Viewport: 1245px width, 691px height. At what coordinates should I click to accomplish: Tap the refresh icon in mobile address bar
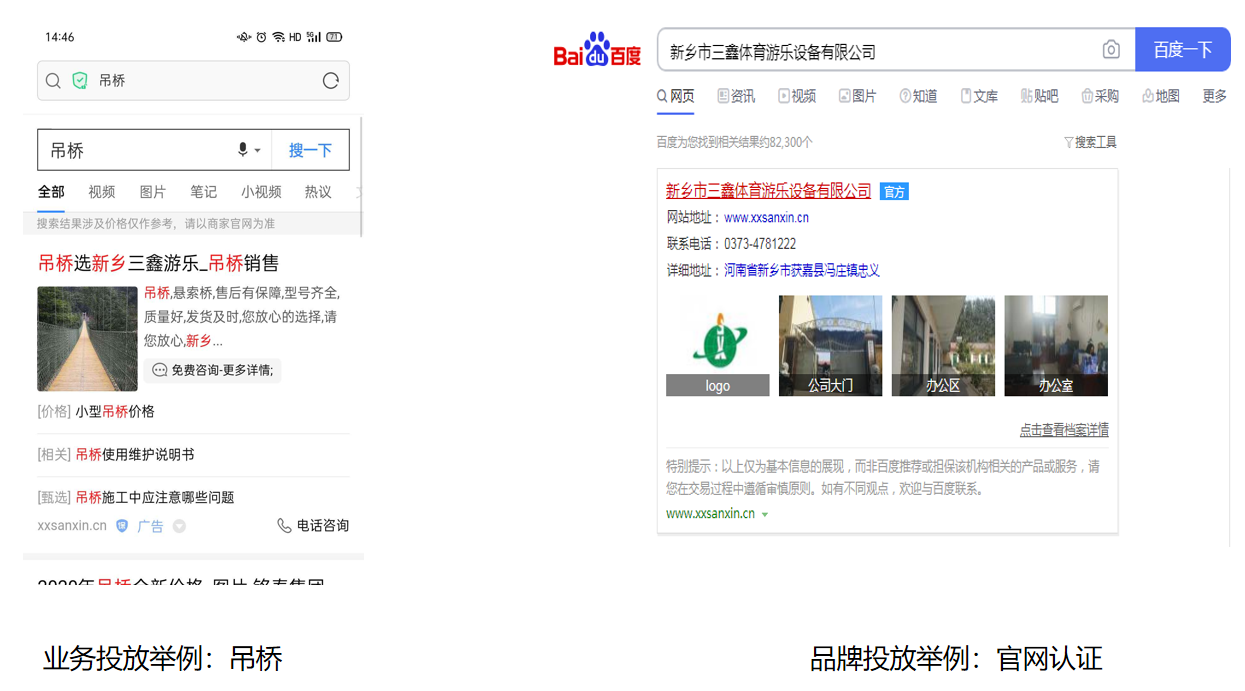(x=331, y=81)
